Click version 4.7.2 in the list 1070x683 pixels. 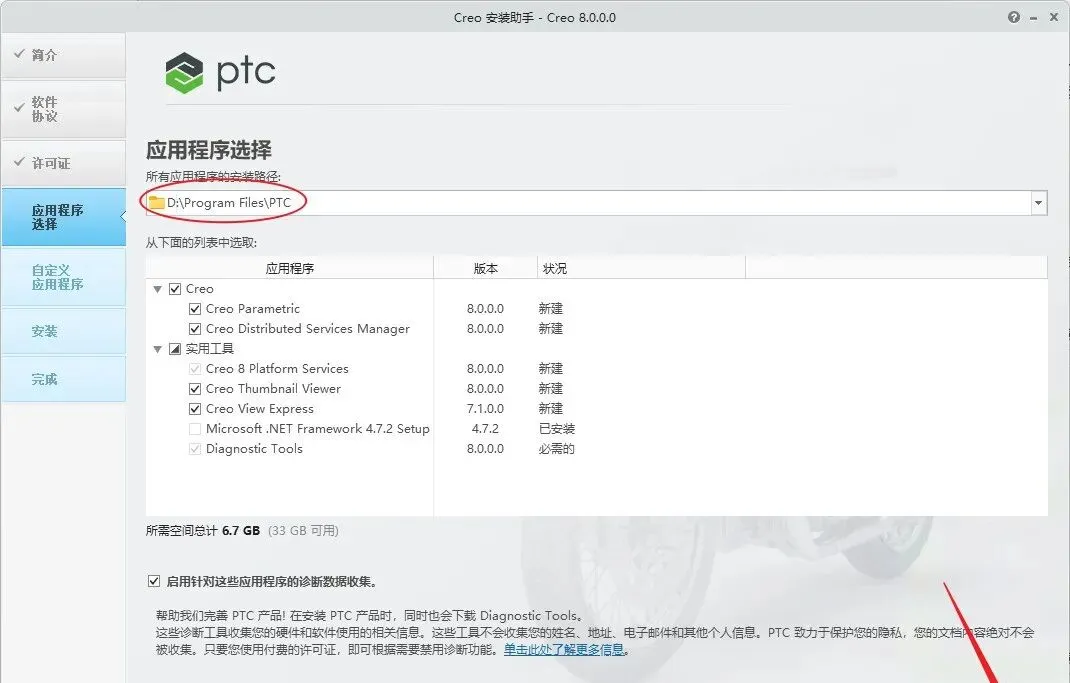(x=485, y=429)
